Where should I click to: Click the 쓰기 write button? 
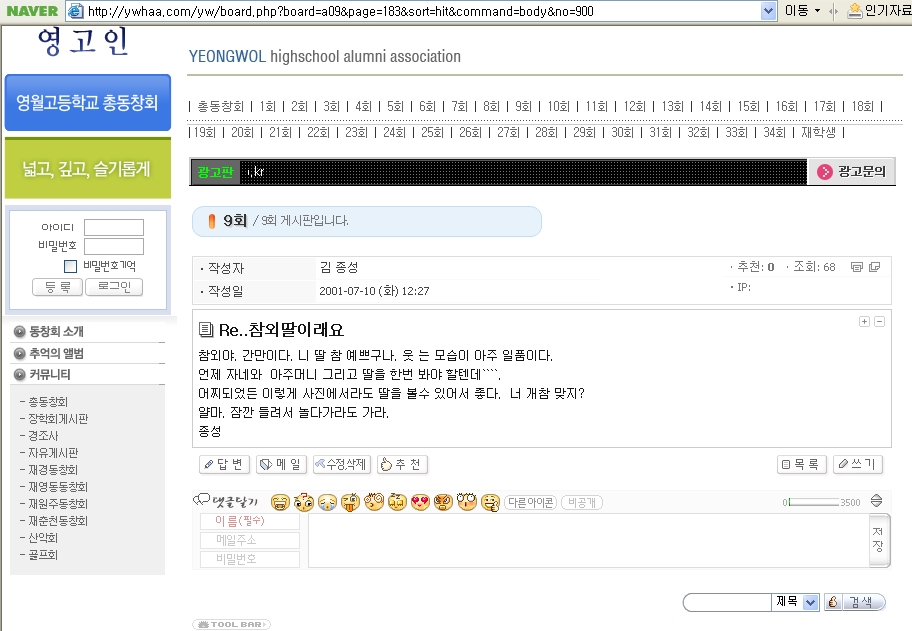point(858,464)
